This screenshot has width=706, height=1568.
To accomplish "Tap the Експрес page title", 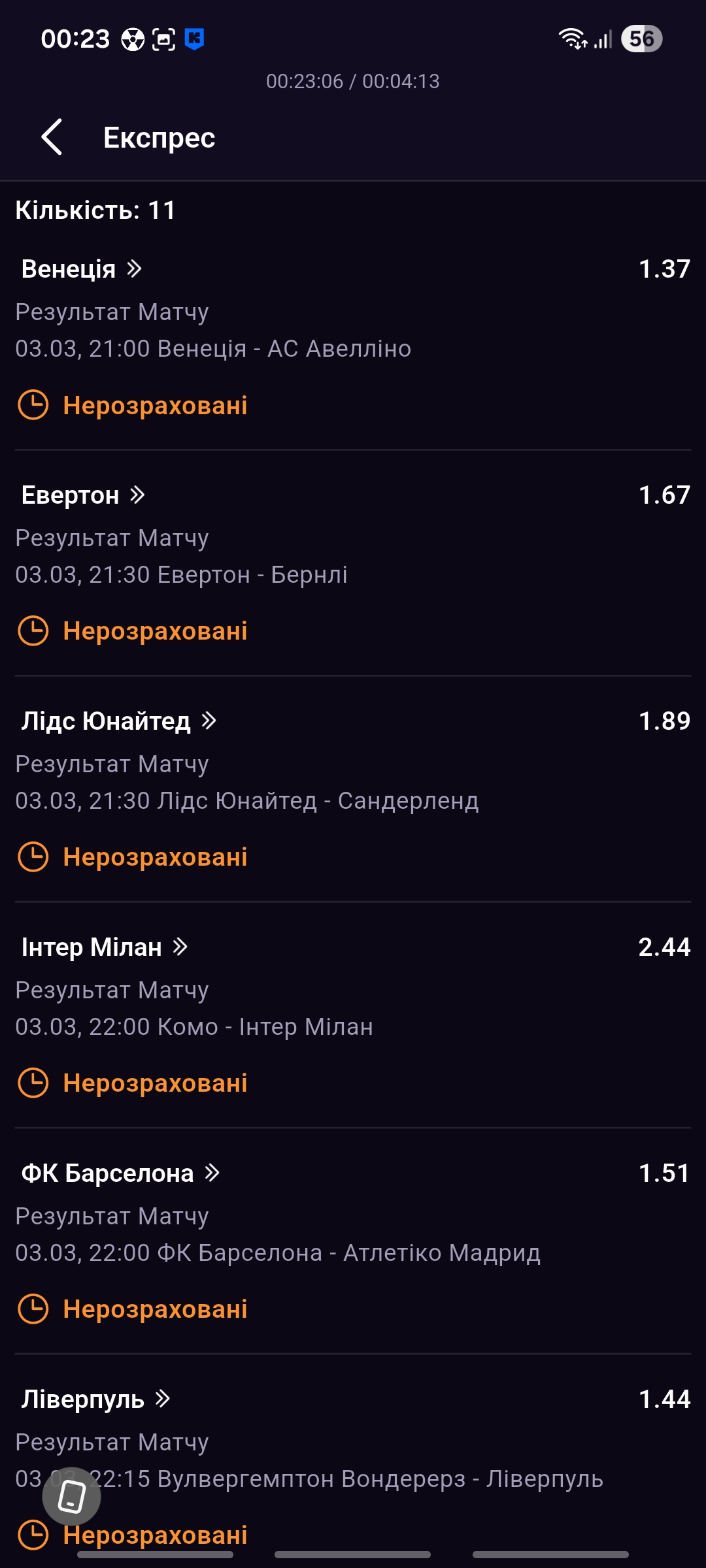I will [x=159, y=138].
